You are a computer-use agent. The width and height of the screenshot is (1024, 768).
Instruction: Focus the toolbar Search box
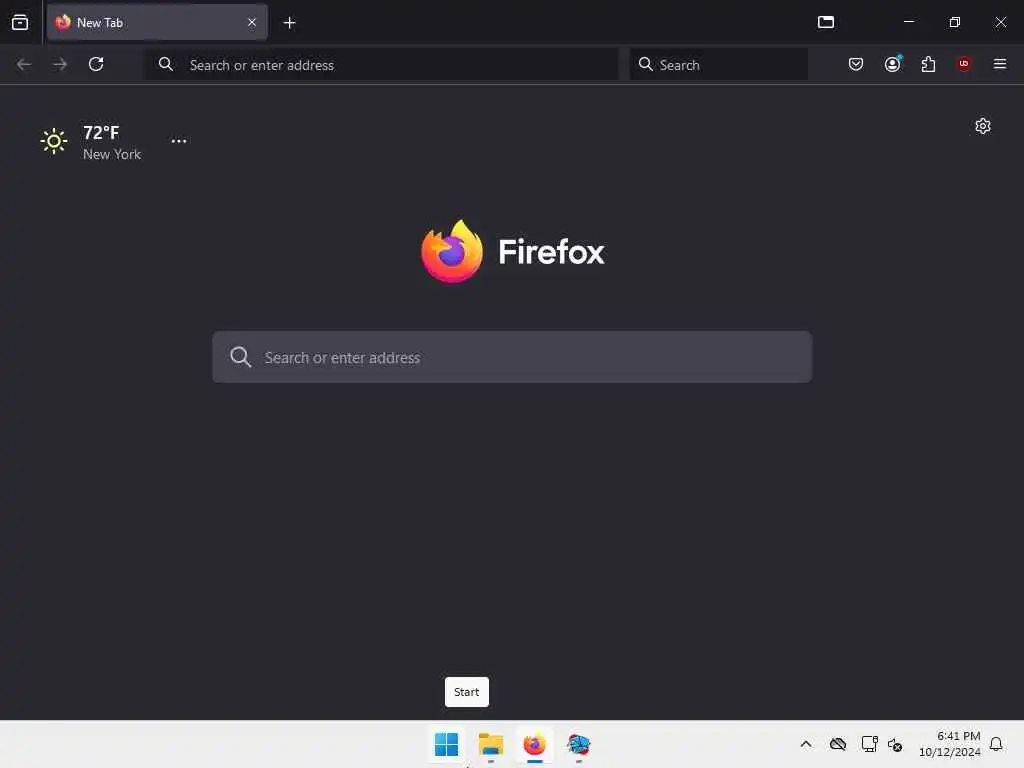(718, 65)
